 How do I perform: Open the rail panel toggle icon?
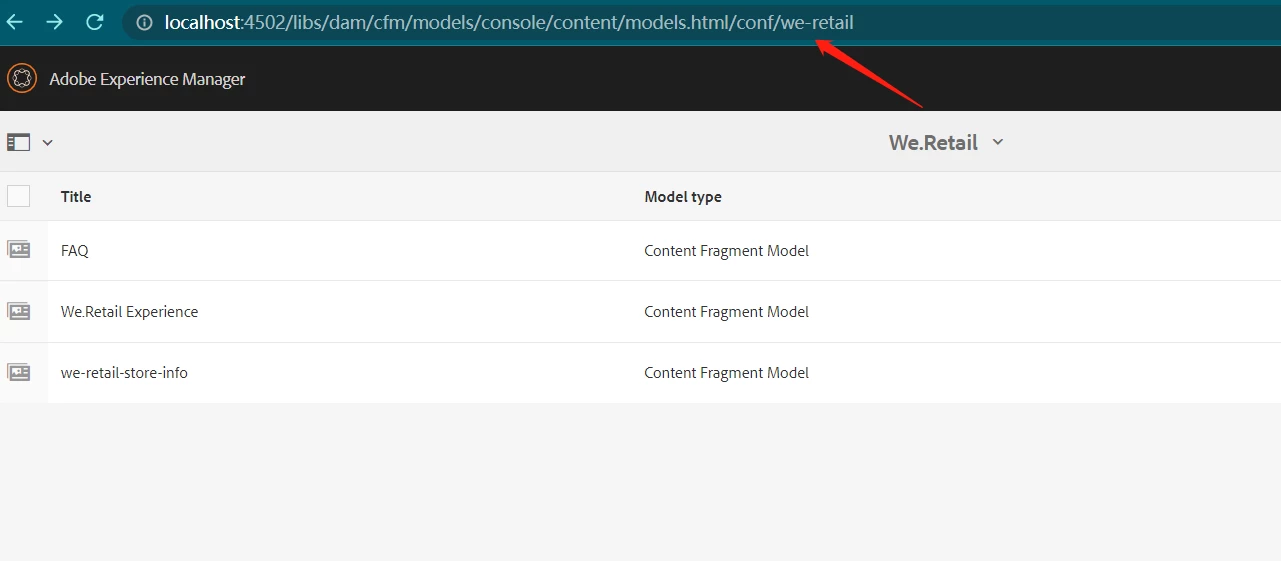(x=18, y=142)
